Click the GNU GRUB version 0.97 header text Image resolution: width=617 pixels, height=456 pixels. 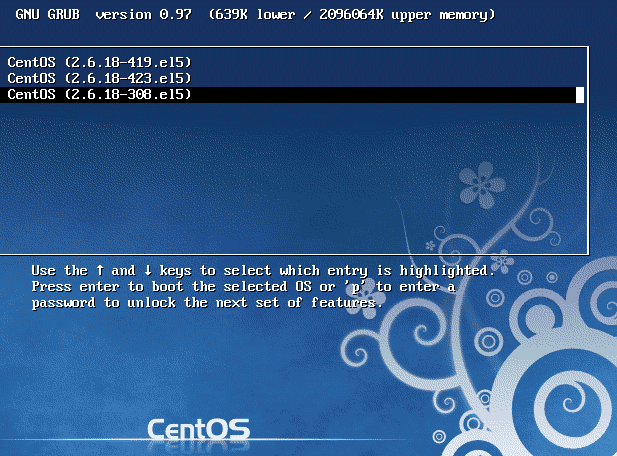pyautogui.click(x=103, y=15)
